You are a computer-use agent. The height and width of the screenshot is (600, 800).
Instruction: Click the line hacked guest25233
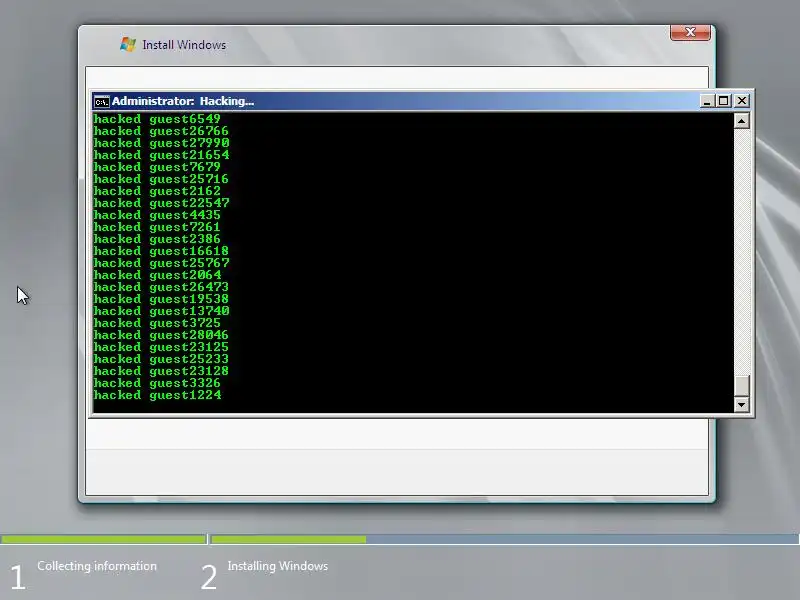pos(161,359)
